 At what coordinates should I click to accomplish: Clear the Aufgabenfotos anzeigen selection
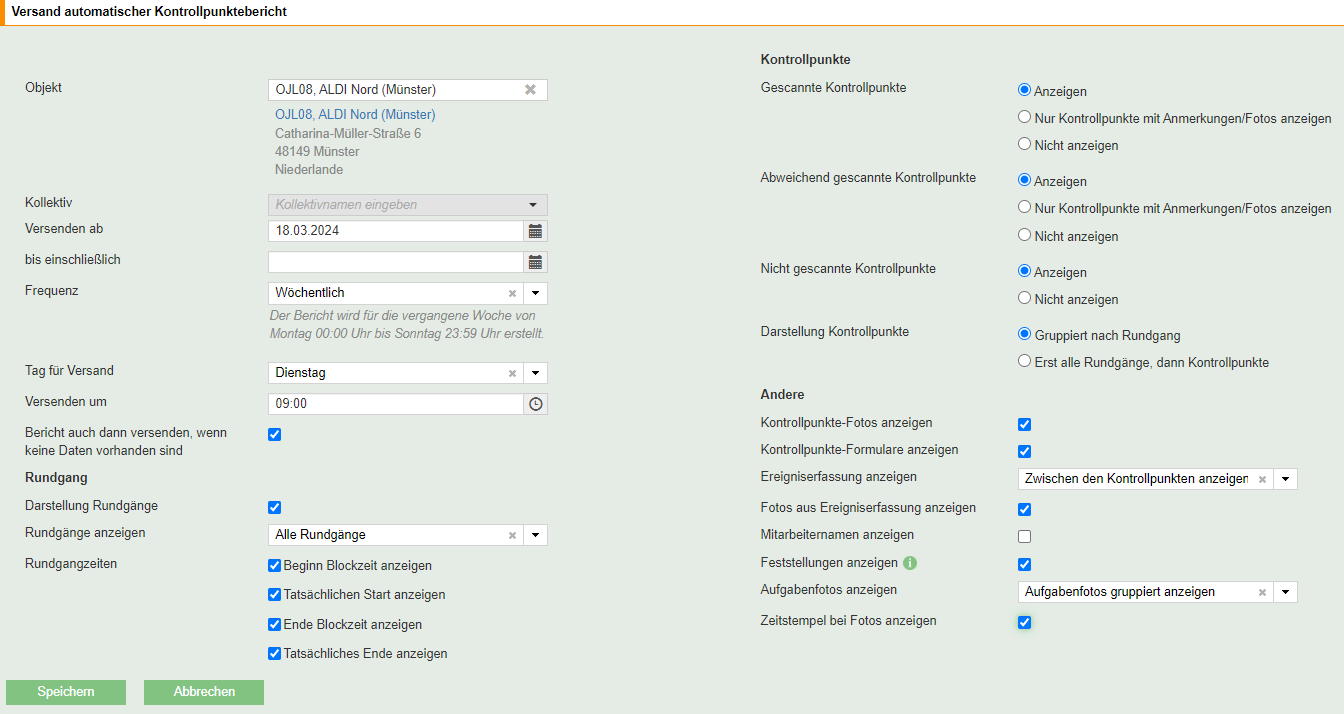(1262, 592)
